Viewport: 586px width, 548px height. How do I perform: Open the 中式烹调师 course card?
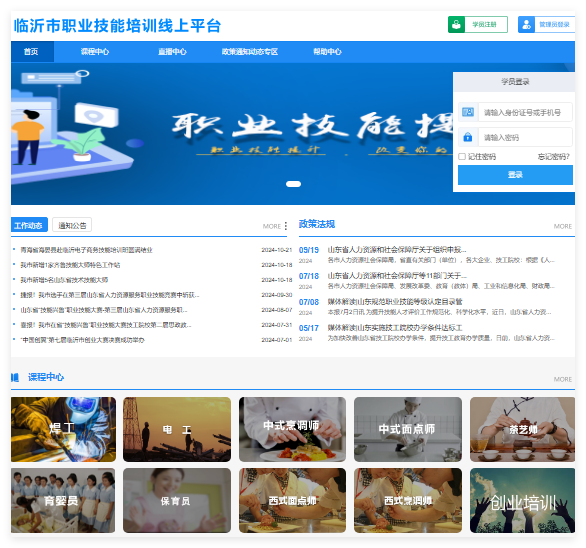point(292,429)
